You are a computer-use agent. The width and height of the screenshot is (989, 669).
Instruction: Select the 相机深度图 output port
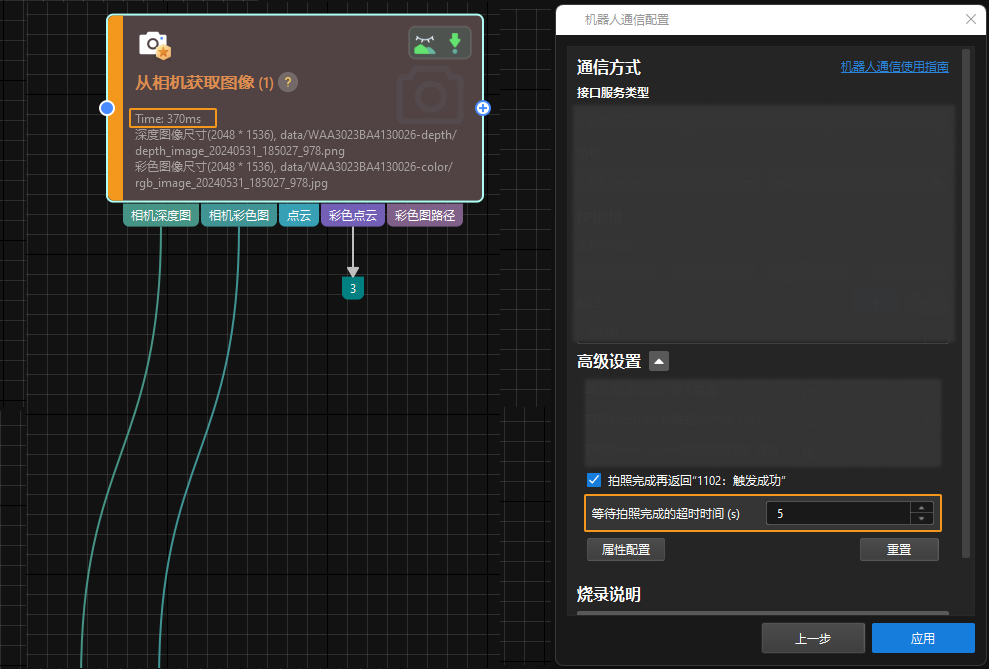tap(161, 216)
